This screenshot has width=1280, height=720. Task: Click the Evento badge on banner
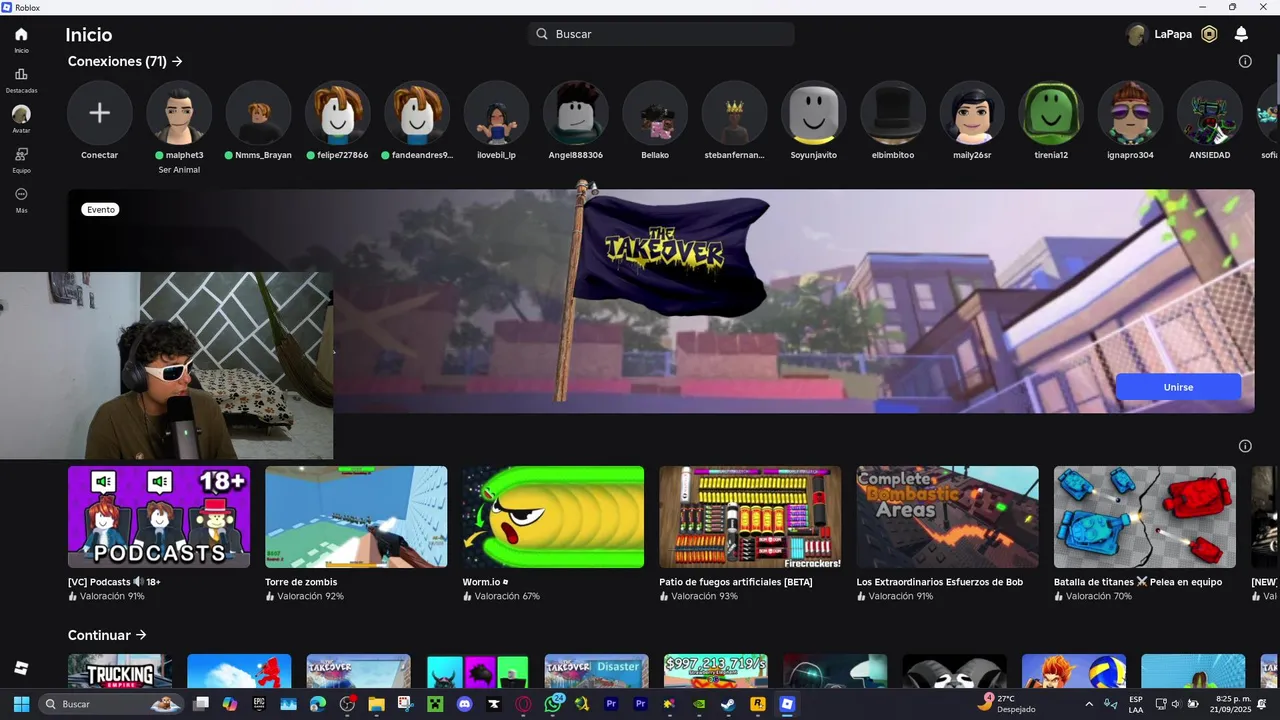[x=101, y=209]
